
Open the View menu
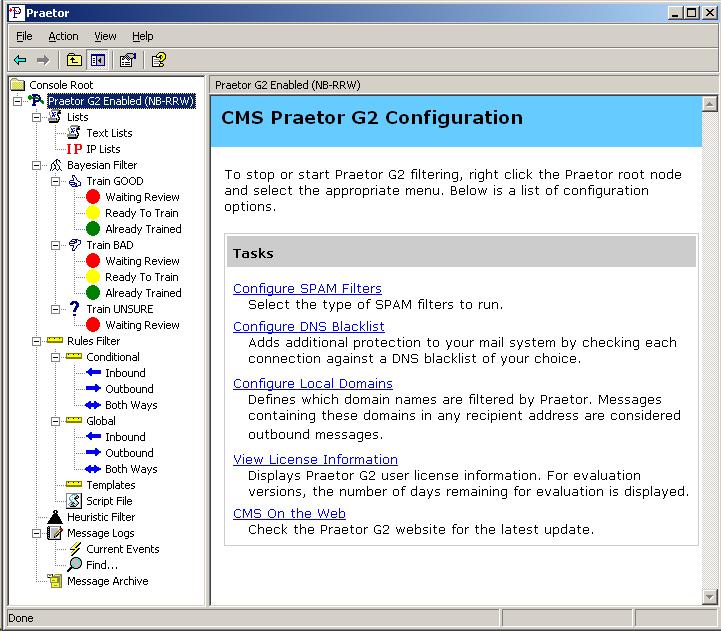tap(105, 36)
